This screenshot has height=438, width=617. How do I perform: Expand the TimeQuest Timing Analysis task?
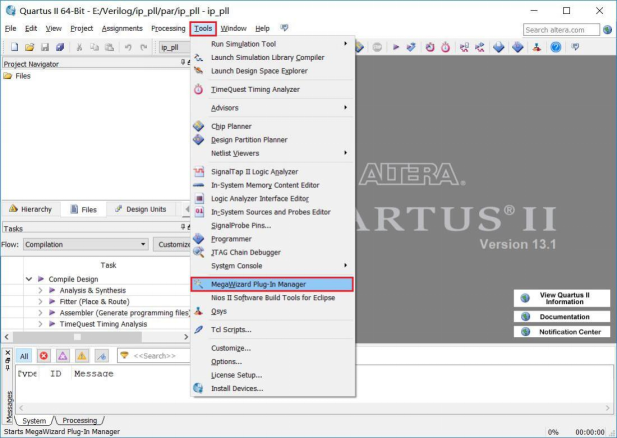click(x=40, y=324)
